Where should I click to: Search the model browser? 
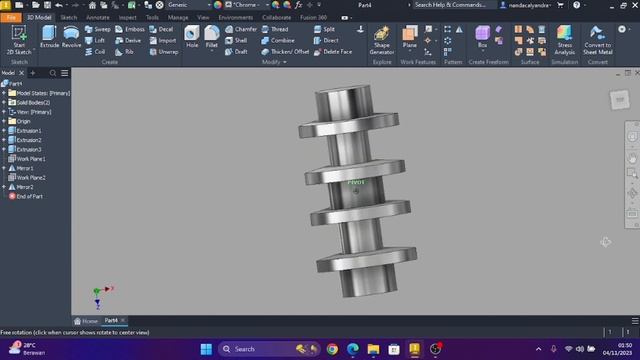point(53,73)
